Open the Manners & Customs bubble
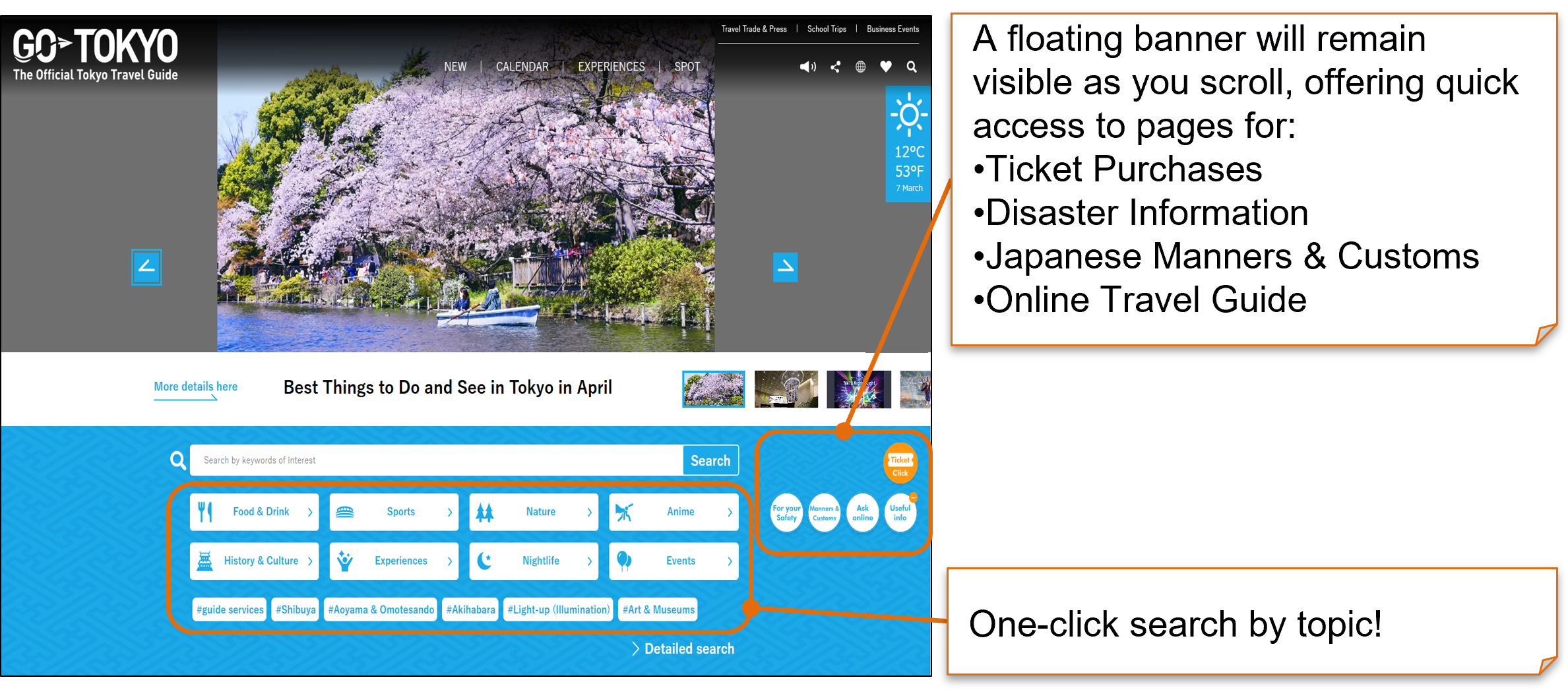Viewport: 1568px width, 690px height. coord(824,513)
